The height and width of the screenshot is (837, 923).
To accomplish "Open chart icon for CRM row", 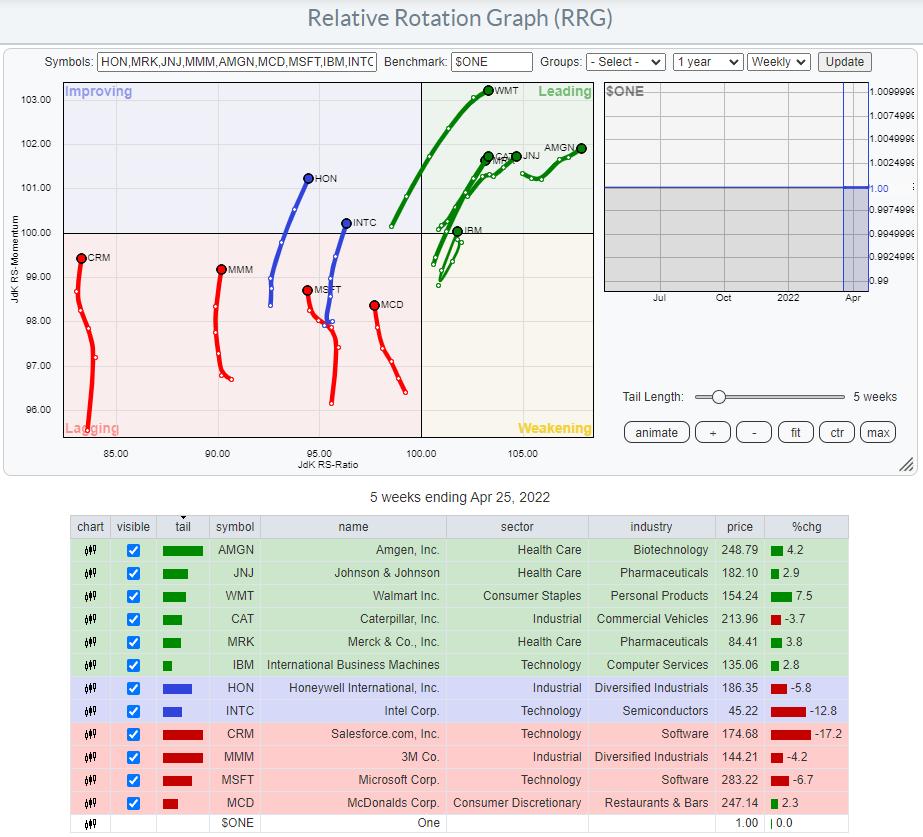I will click(x=90, y=734).
